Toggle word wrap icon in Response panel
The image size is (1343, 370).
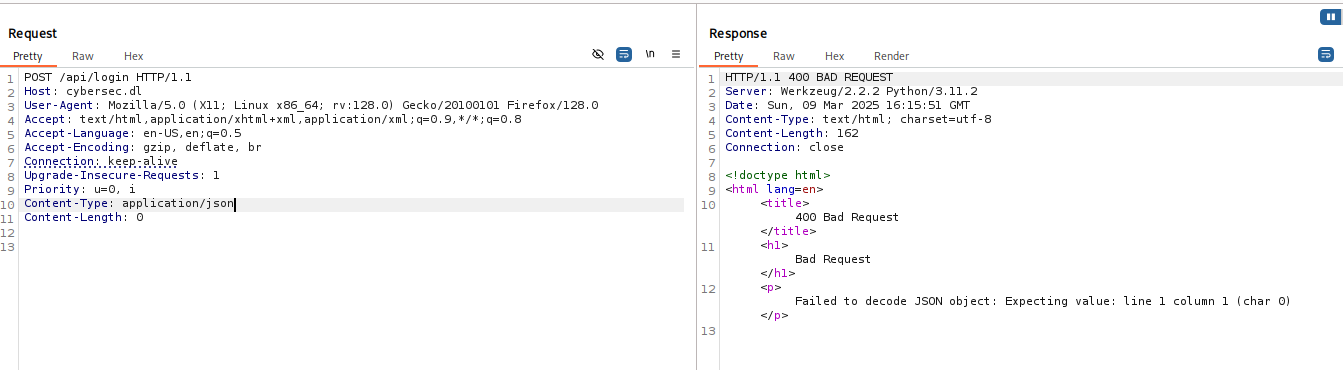1326,55
